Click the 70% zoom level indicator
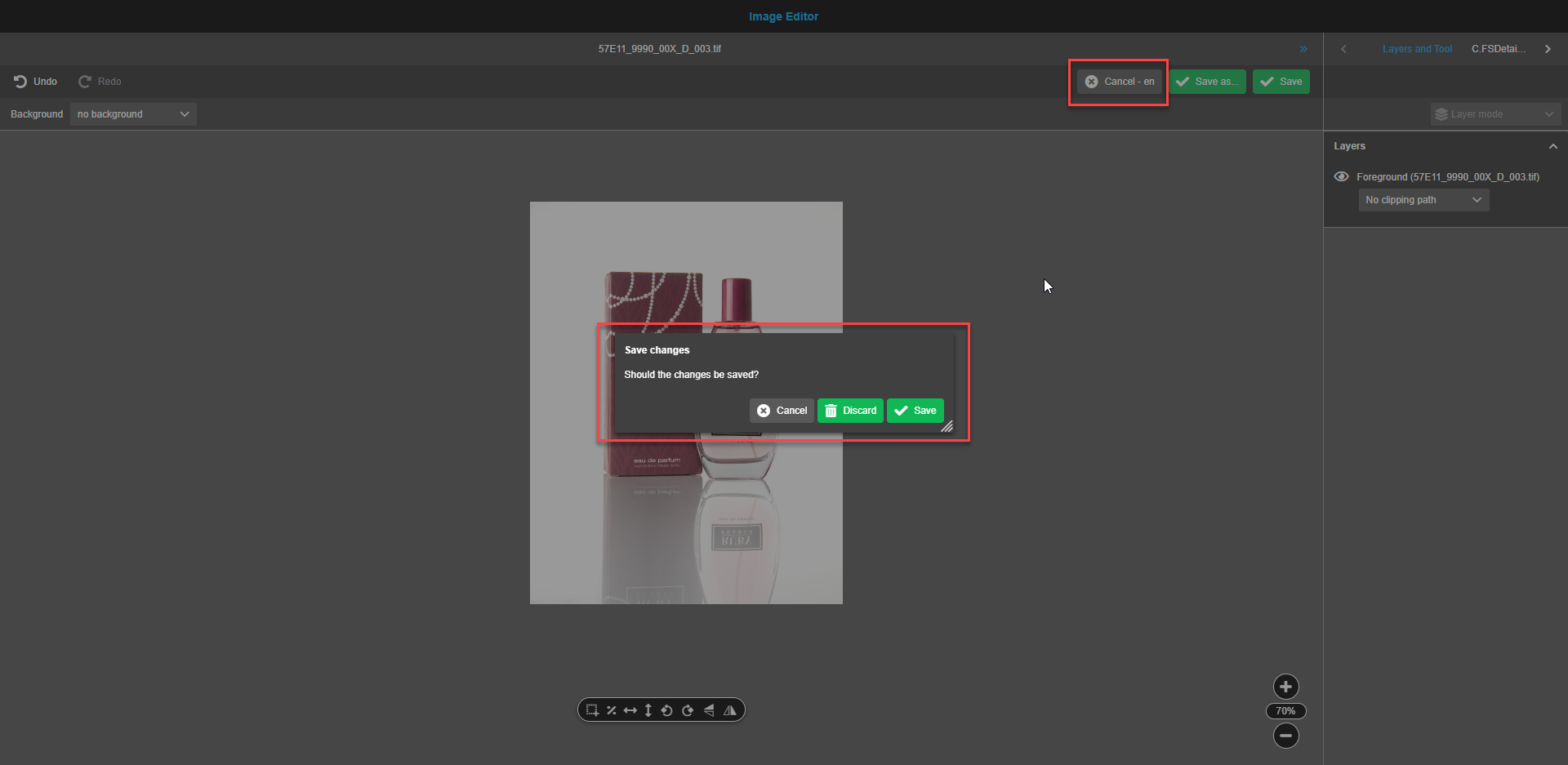 (1285, 710)
